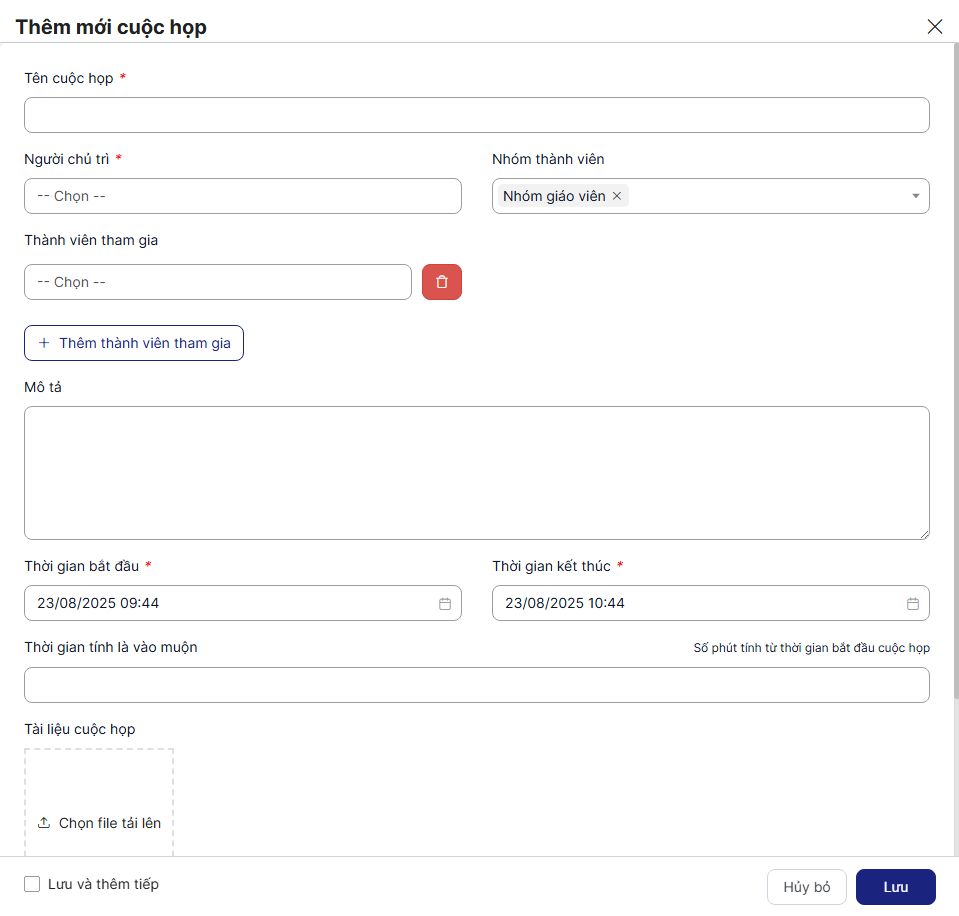
Task: Click the red trash delete member icon
Action: [x=442, y=282]
